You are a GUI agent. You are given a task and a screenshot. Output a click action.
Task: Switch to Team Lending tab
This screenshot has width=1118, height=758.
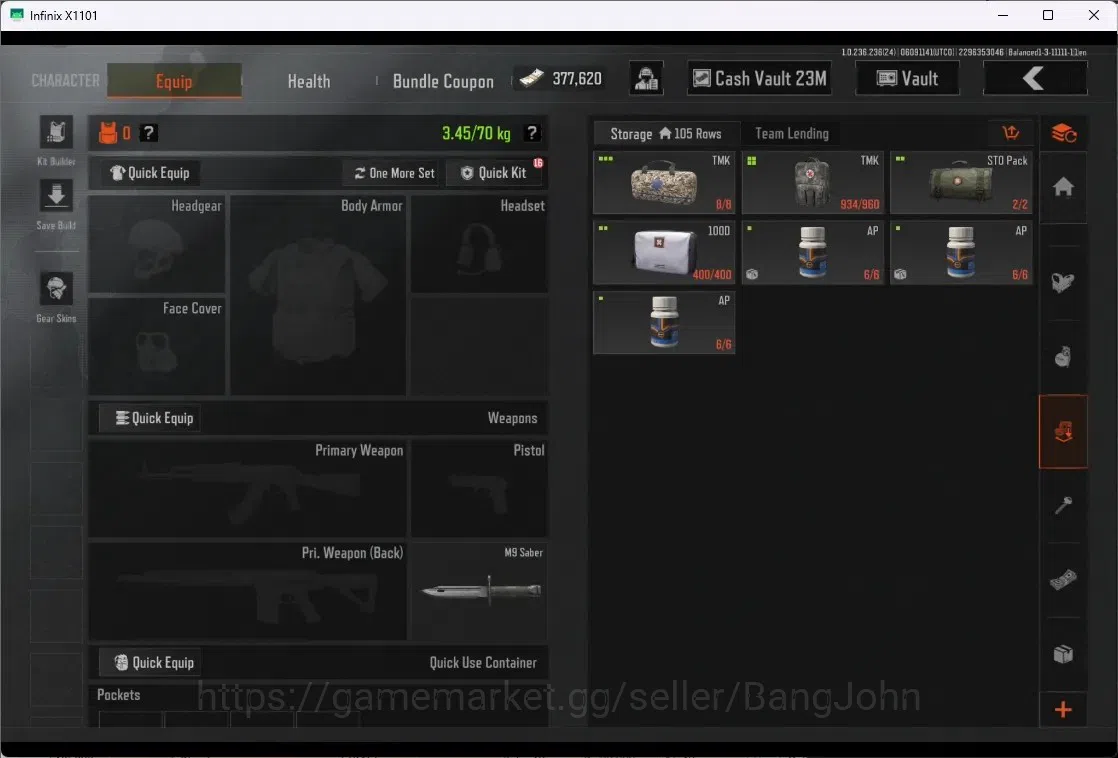(x=791, y=133)
